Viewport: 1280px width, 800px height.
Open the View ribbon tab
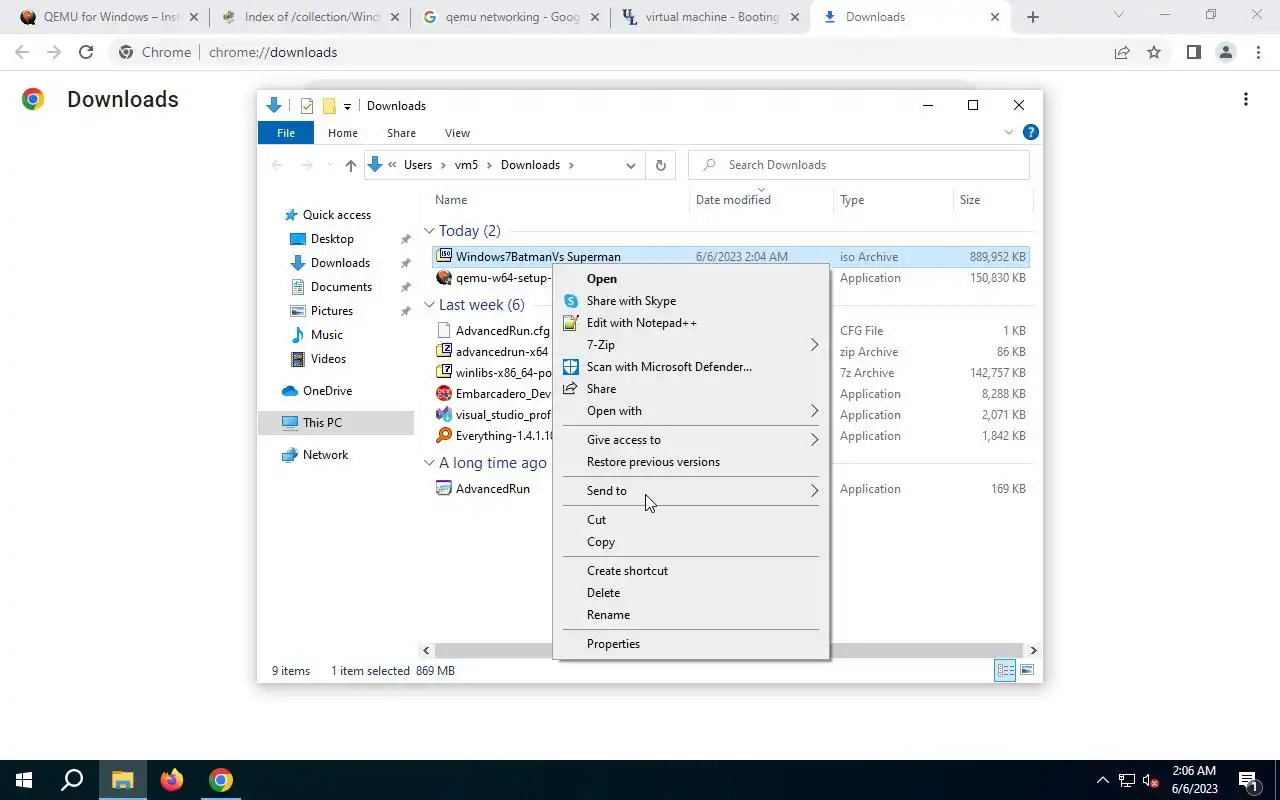[457, 133]
